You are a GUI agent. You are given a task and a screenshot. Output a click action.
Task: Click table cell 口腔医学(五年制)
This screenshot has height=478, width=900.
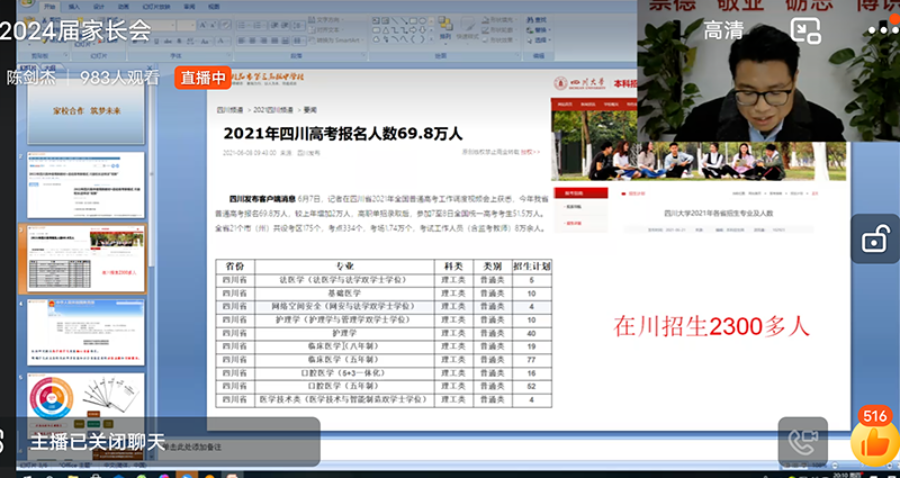[344, 386]
